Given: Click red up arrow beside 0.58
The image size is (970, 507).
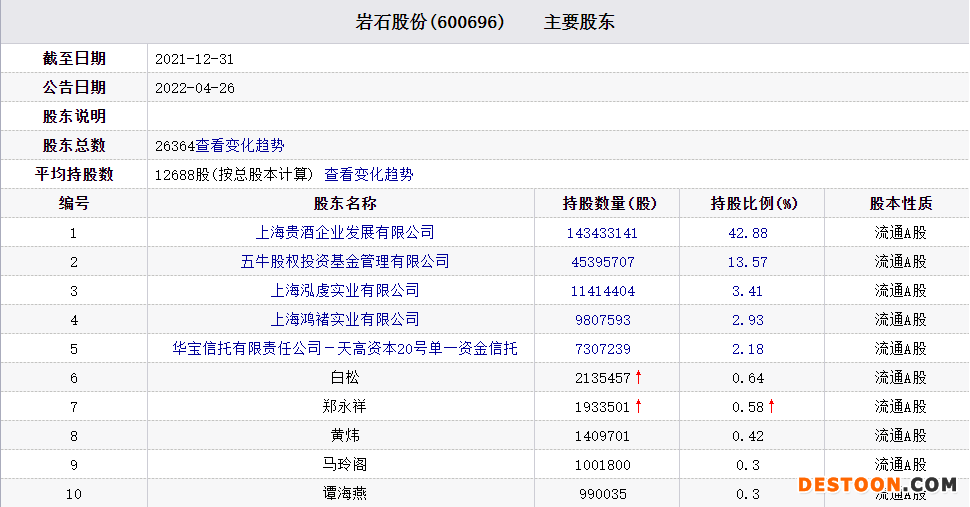Looking at the screenshot, I should point(771,407).
